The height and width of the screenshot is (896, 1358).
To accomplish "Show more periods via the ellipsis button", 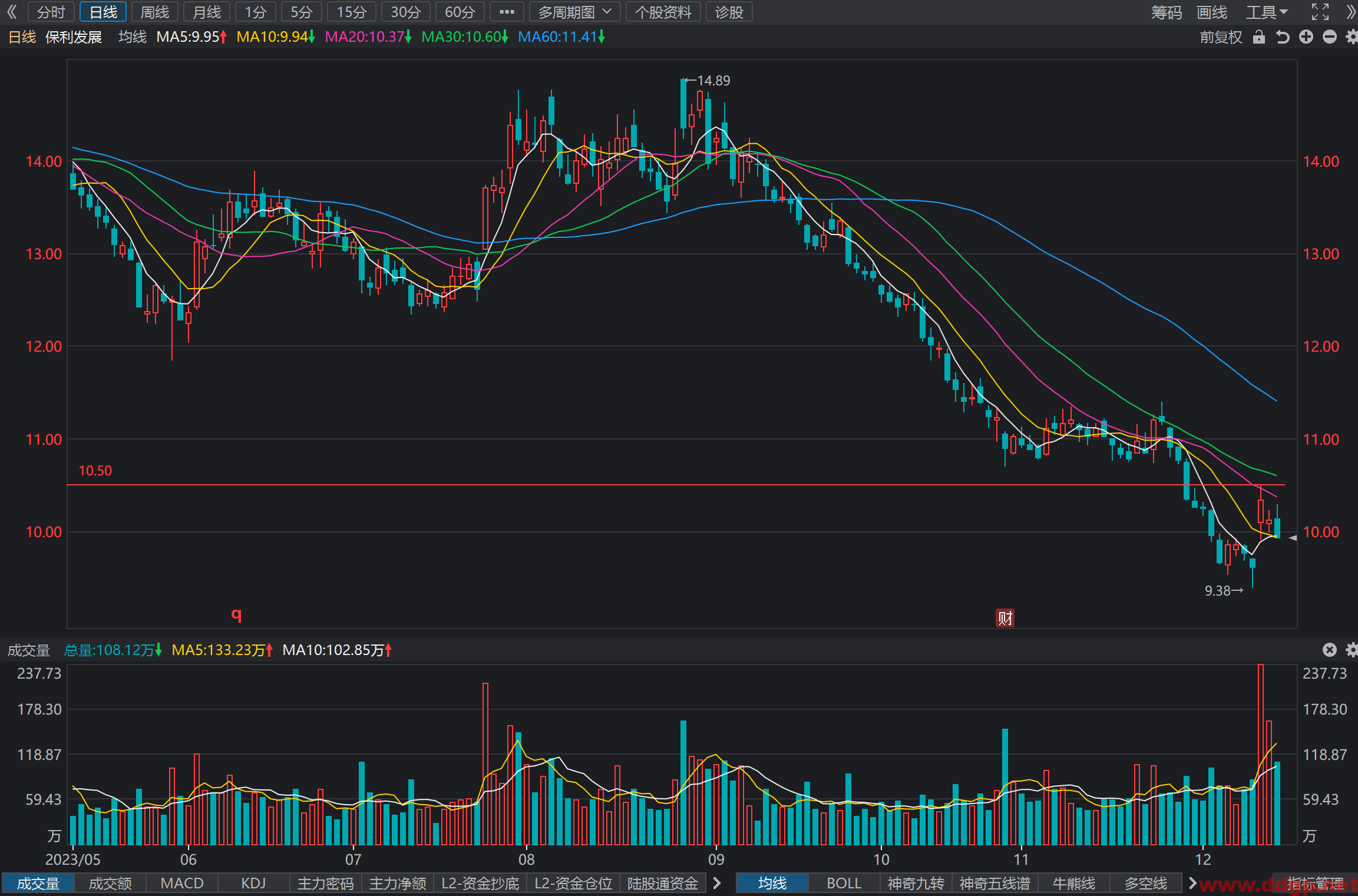I will 507,12.
